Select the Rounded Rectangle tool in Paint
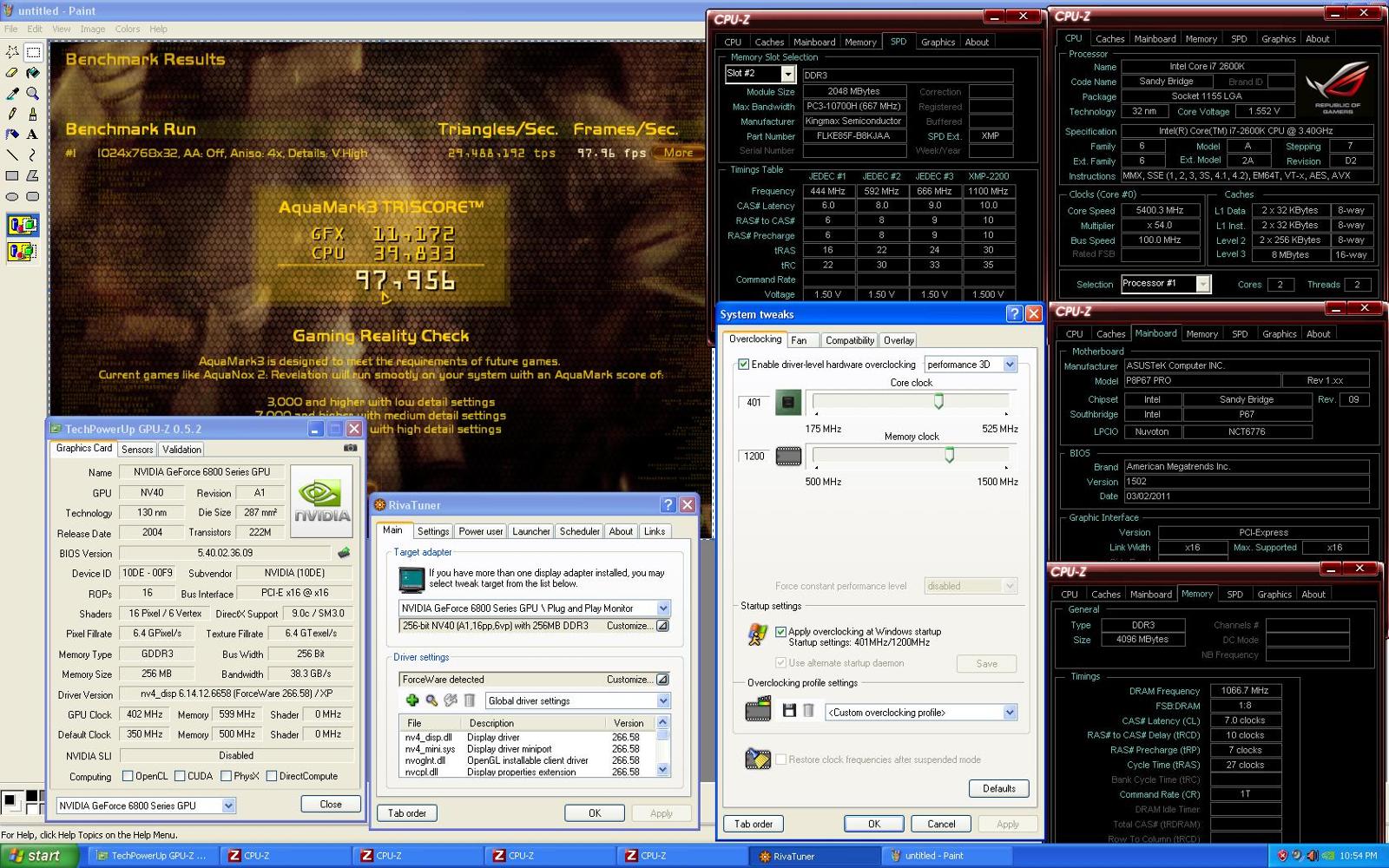 [33, 196]
